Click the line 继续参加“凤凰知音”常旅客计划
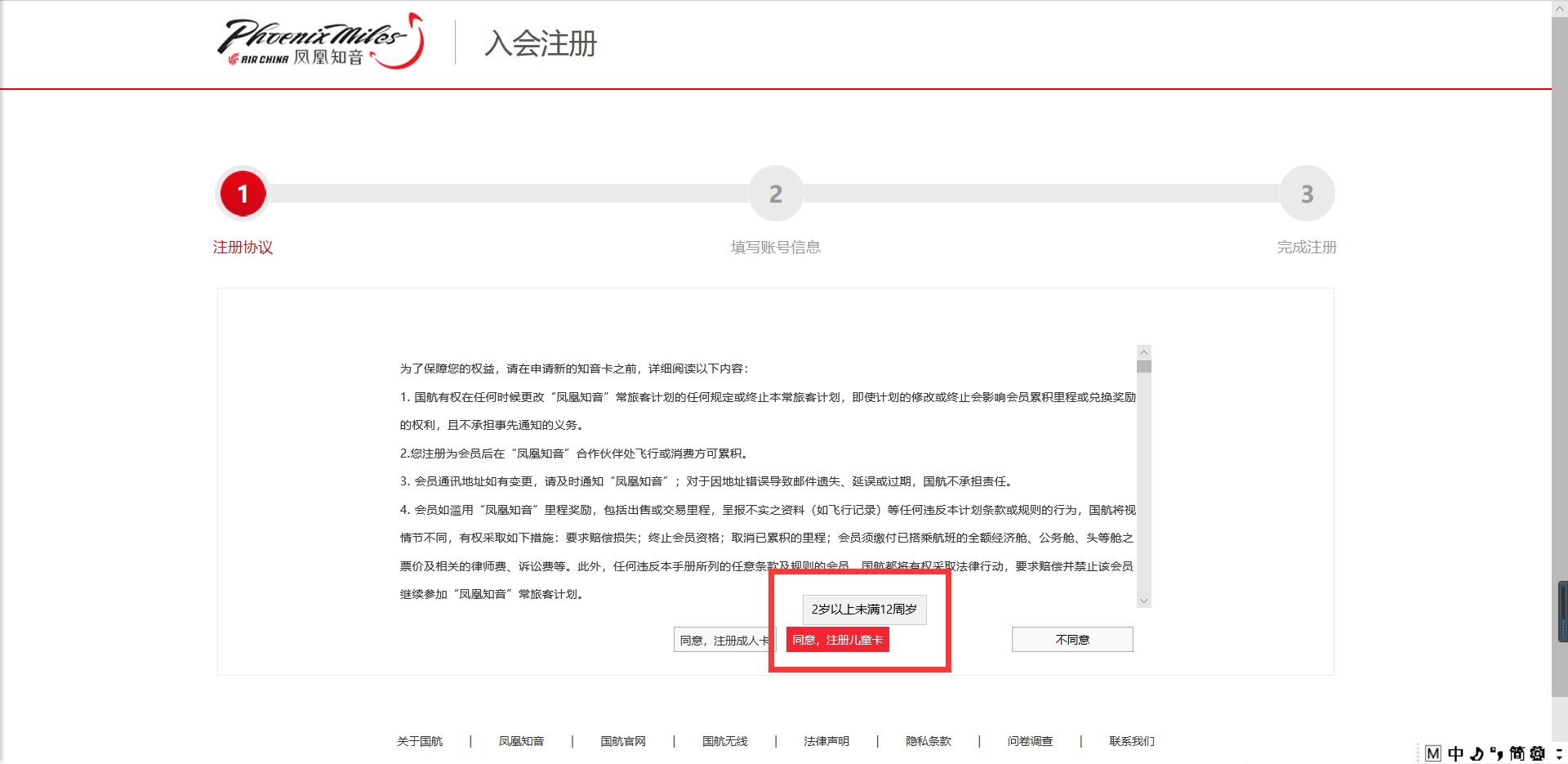The height and width of the screenshot is (764, 1568). pyautogui.click(x=492, y=594)
